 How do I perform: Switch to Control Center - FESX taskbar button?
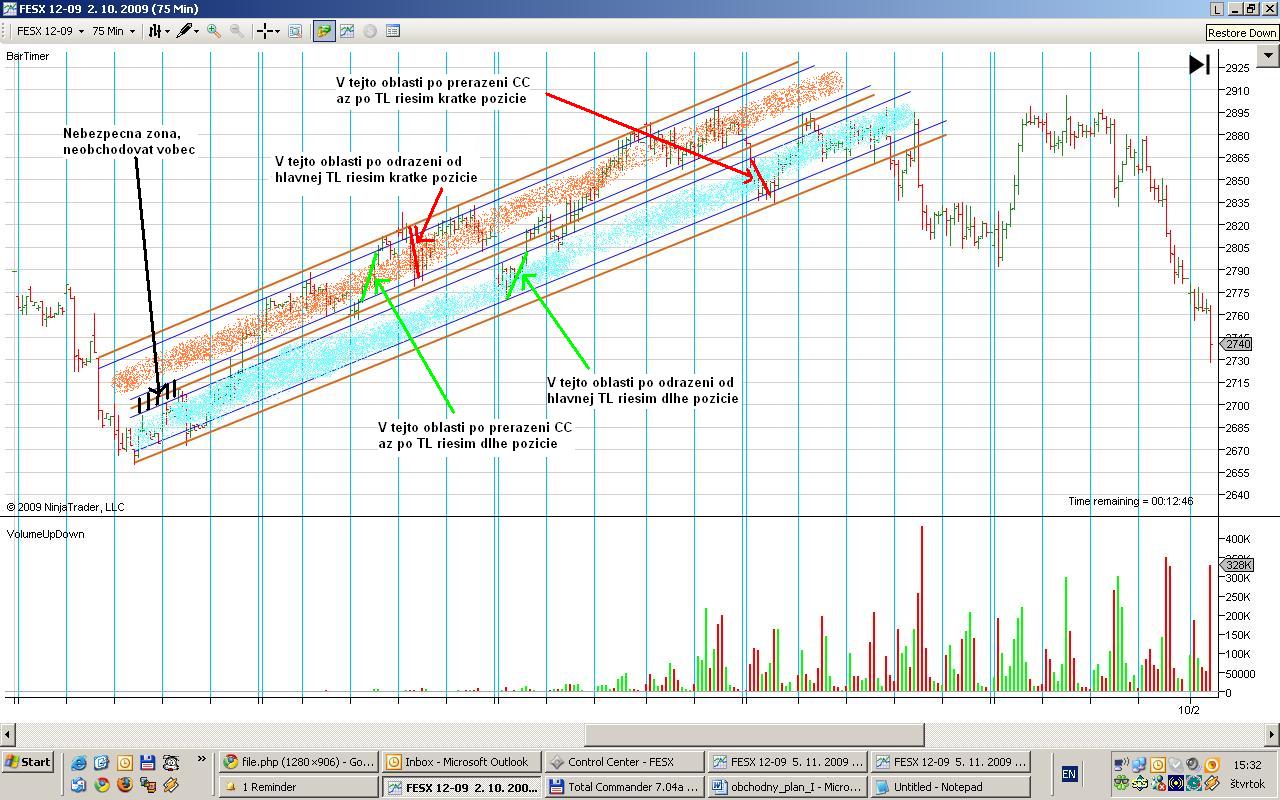[625, 762]
